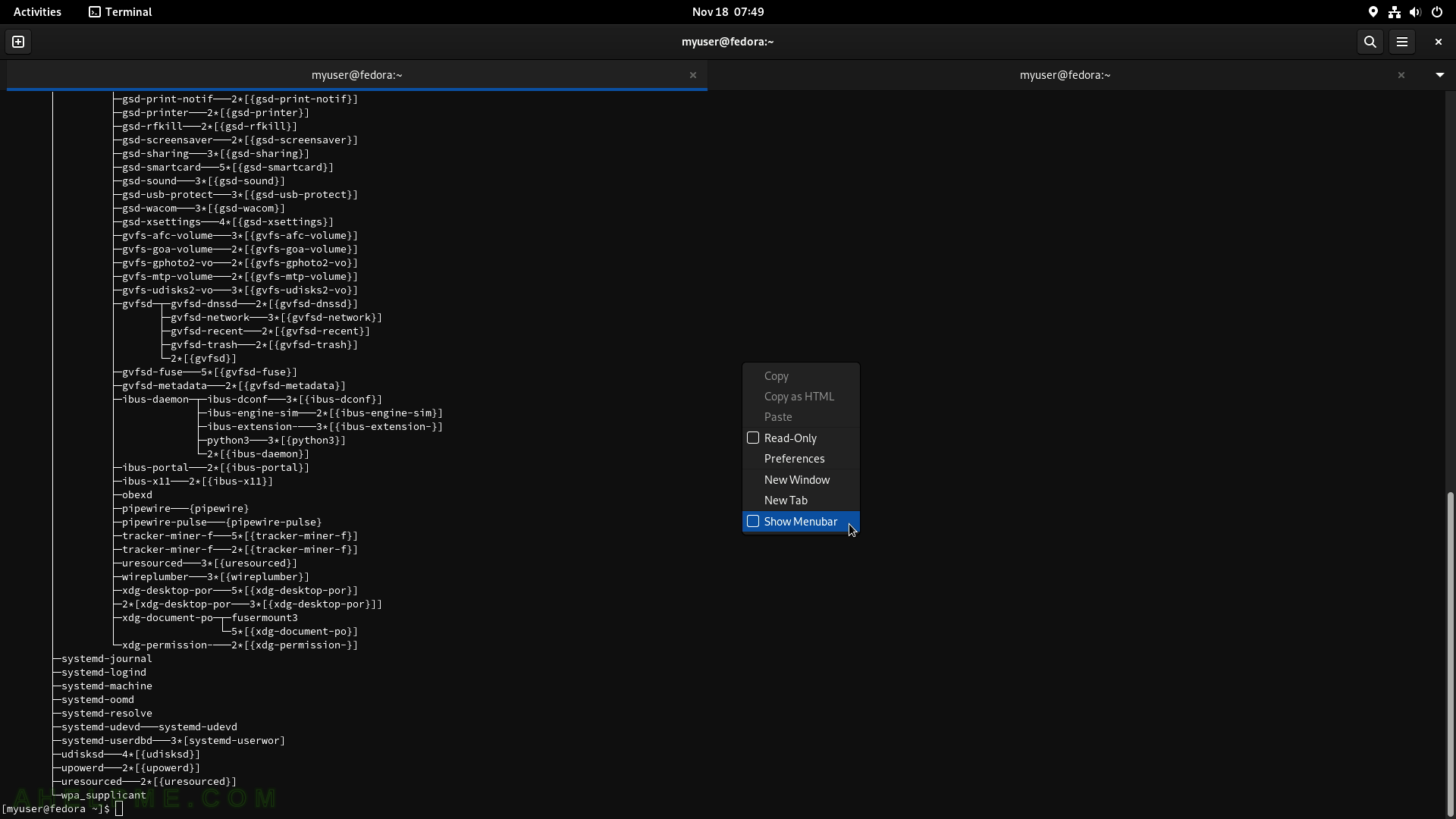Switch to the second myuser@fedora:~ tab
Image resolution: width=1456 pixels, height=819 pixels.
(1065, 75)
